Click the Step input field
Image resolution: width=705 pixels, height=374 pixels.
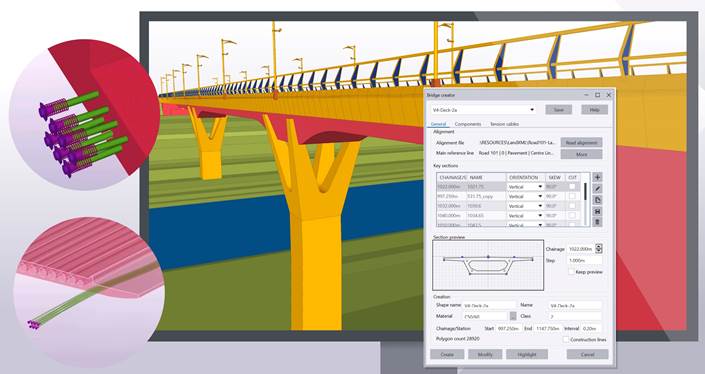click(585, 260)
